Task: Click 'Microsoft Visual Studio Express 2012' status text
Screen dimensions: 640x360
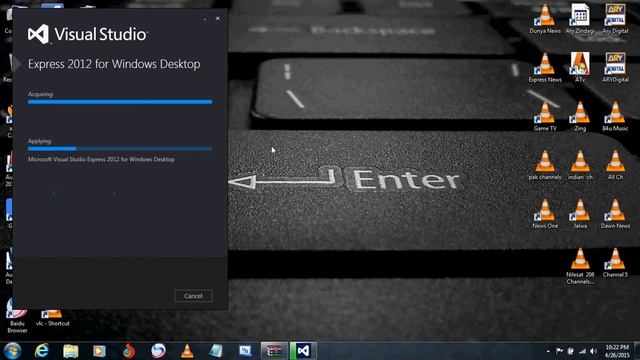Action: point(101,159)
